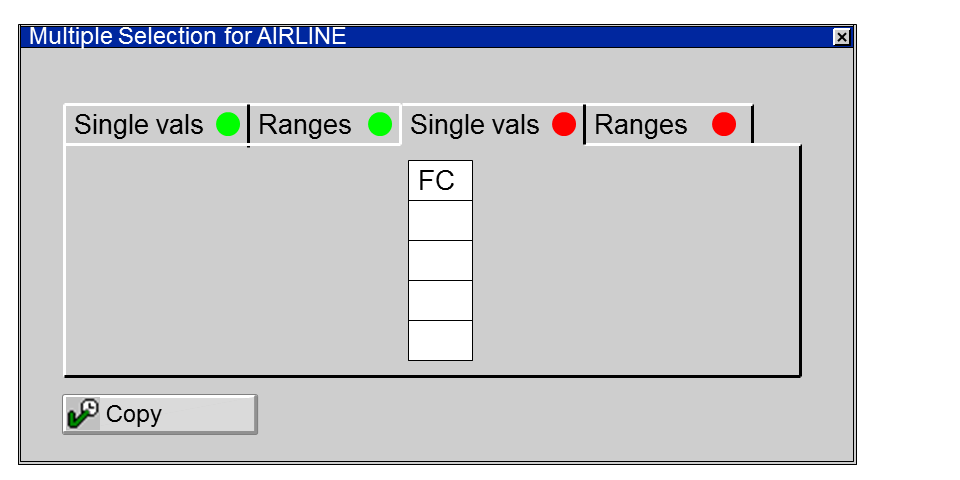Select the red Single vals tab
The height and width of the screenshot is (480, 960).
(475, 125)
